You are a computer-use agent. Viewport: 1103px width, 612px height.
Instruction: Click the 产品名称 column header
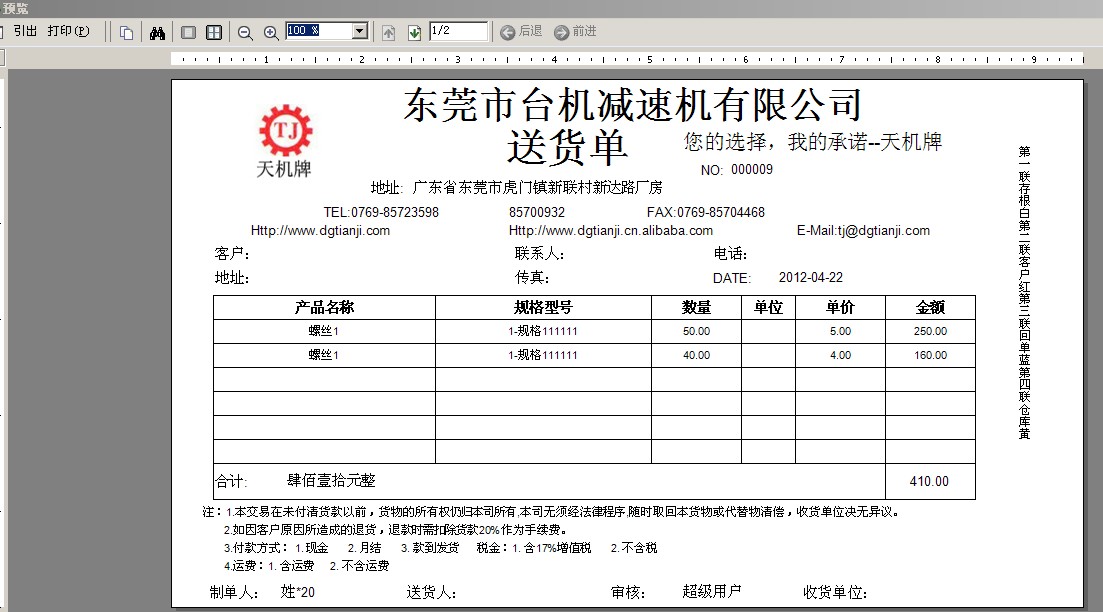324,307
